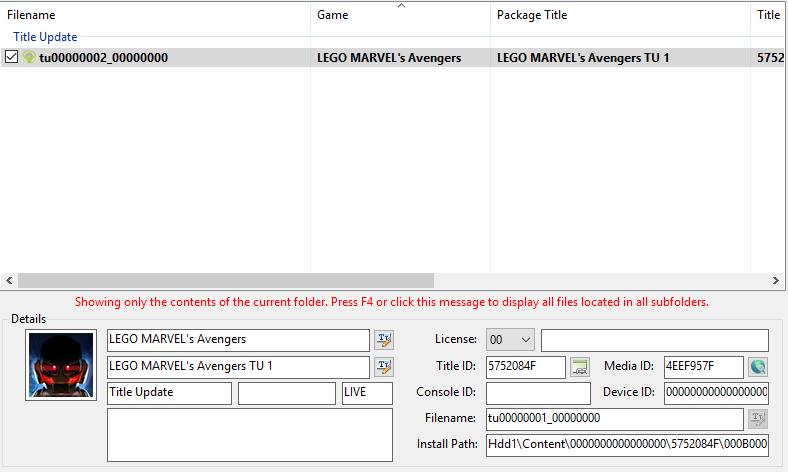
Task: Click the empty Console ID field
Action: click(x=538, y=393)
